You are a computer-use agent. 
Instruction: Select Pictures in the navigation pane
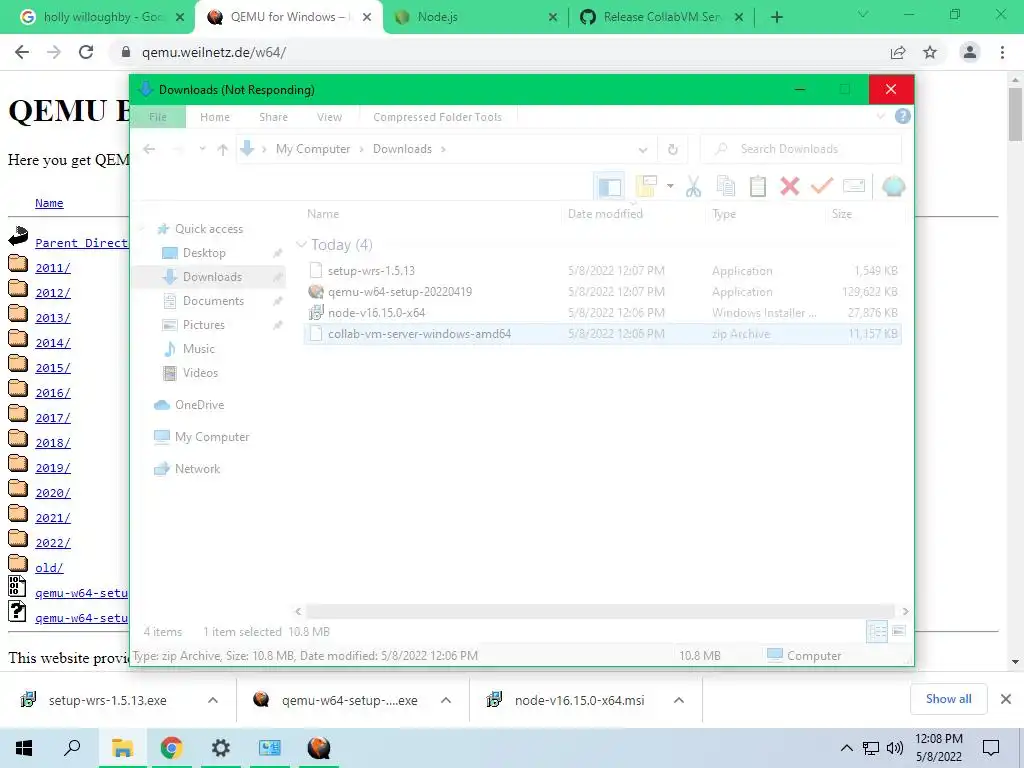[203, 325]
